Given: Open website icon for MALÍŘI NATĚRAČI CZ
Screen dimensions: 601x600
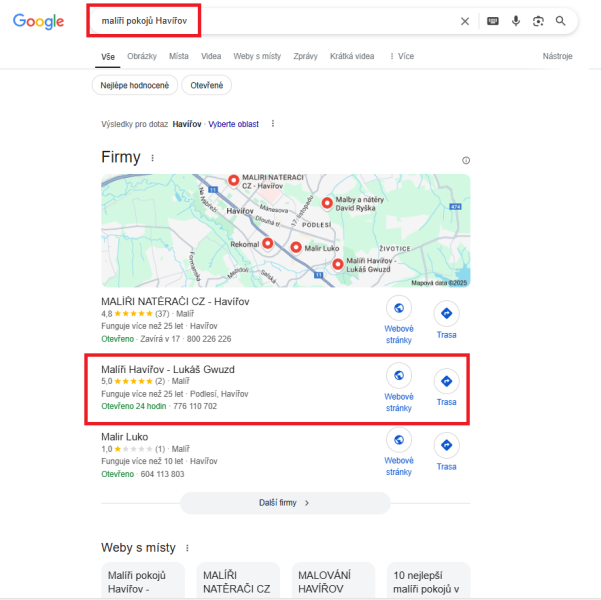Looking at the screenshot, I should (x=399, y=308).
